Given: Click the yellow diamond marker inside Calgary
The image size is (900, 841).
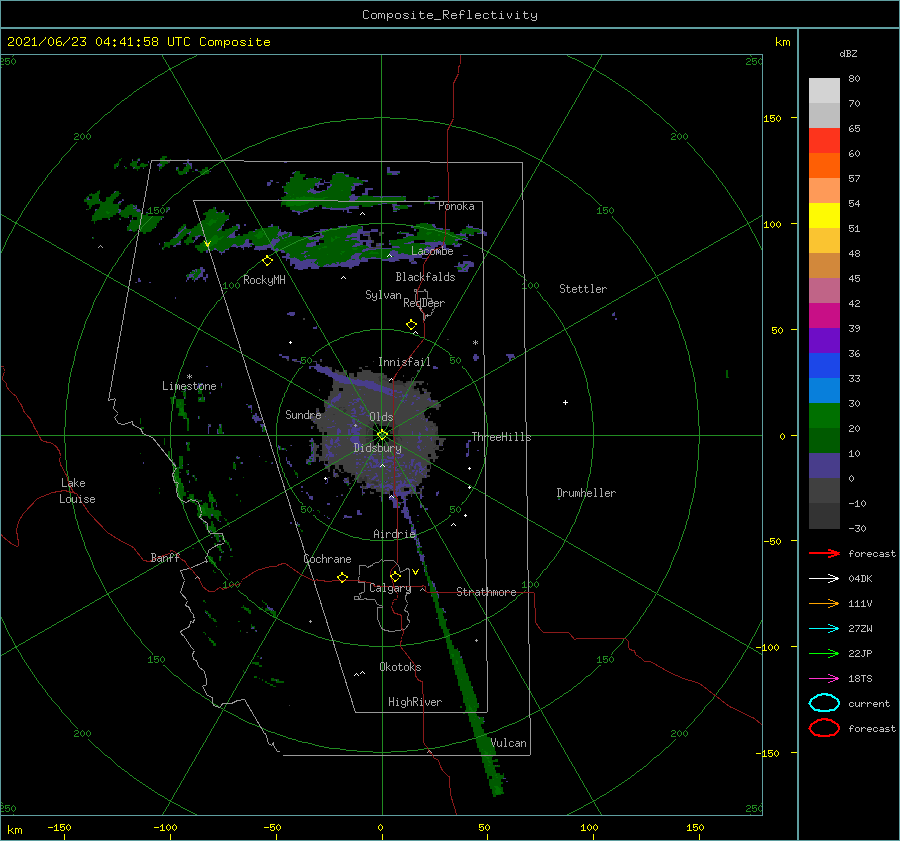Looking at the screenshot, I should (395, 576).
